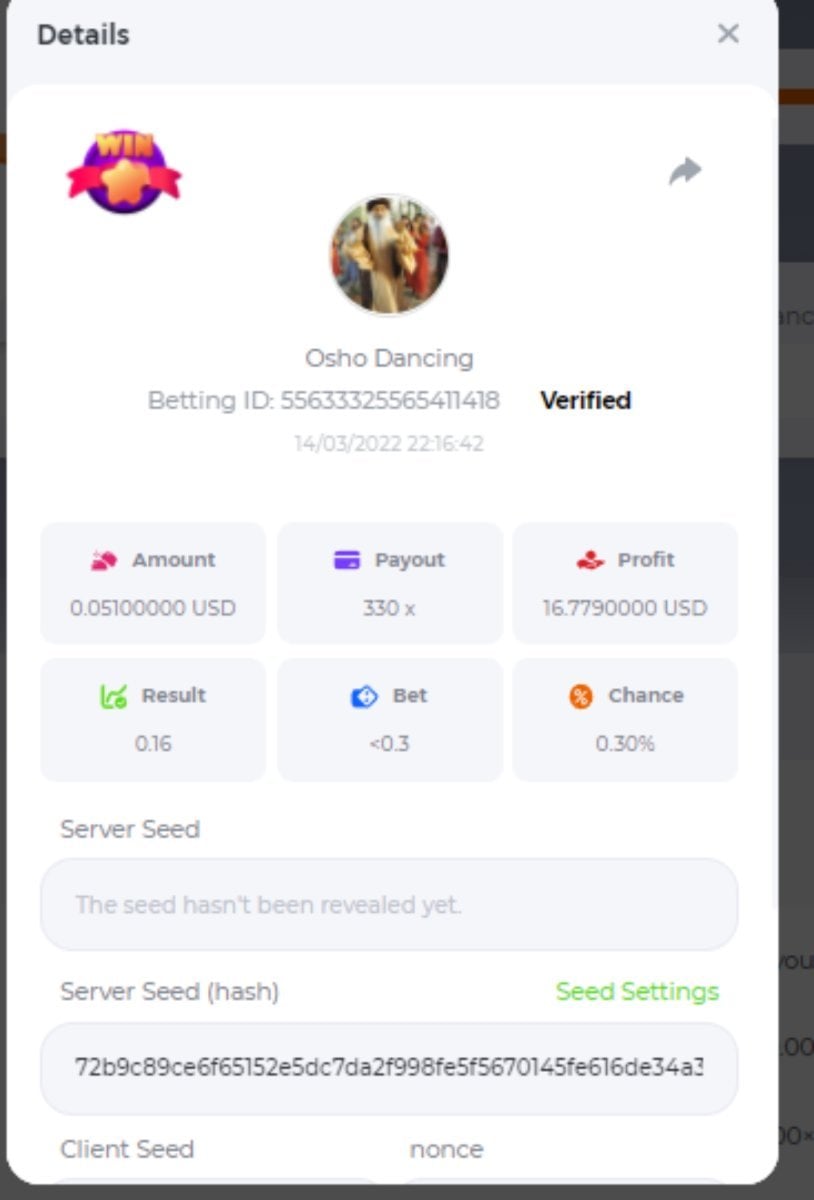Click the Server Seed field
Screen dimensions: 814x1200
[x=389, y=905]
